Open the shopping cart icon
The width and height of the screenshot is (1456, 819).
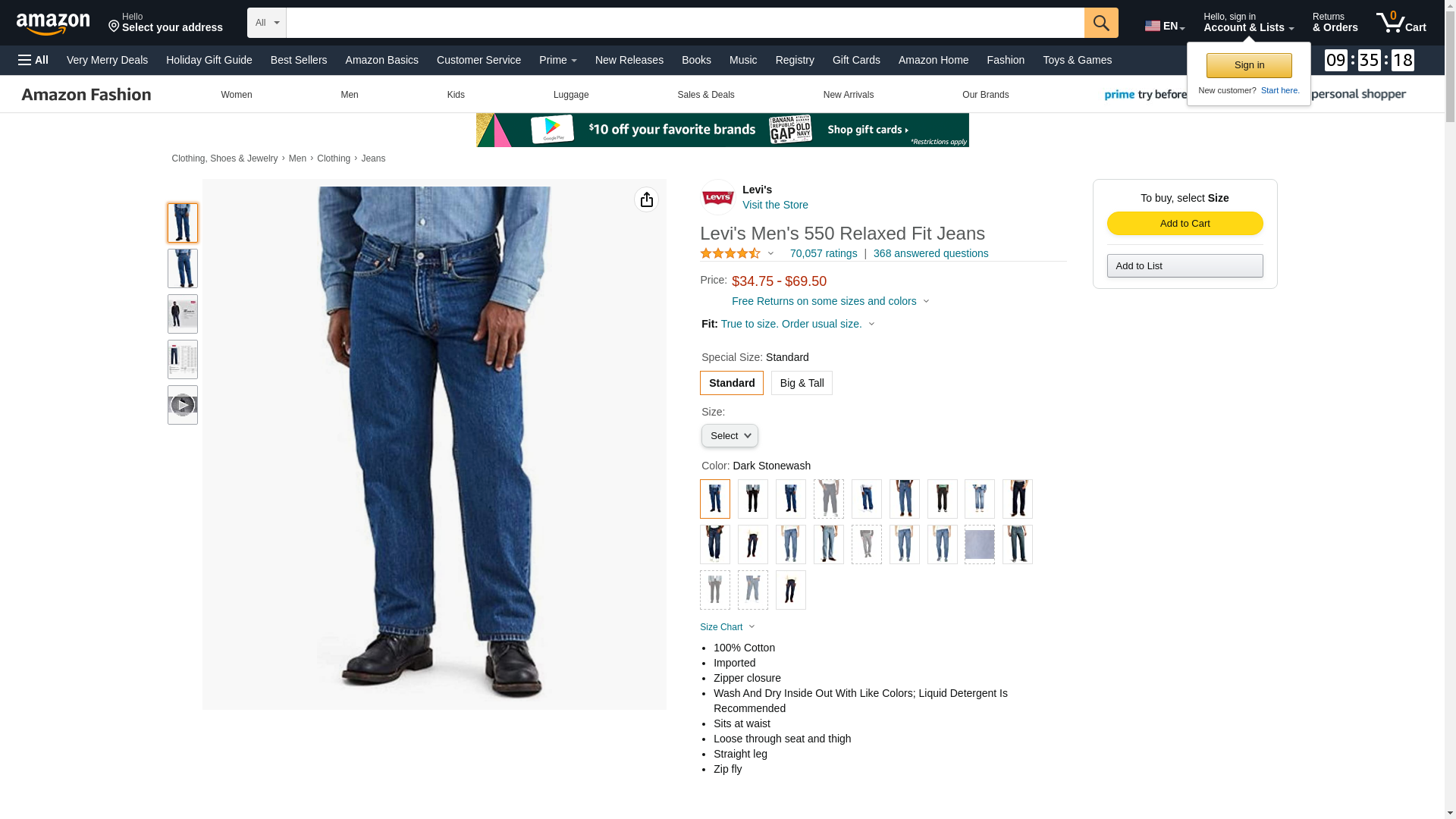pos(1401,23)
